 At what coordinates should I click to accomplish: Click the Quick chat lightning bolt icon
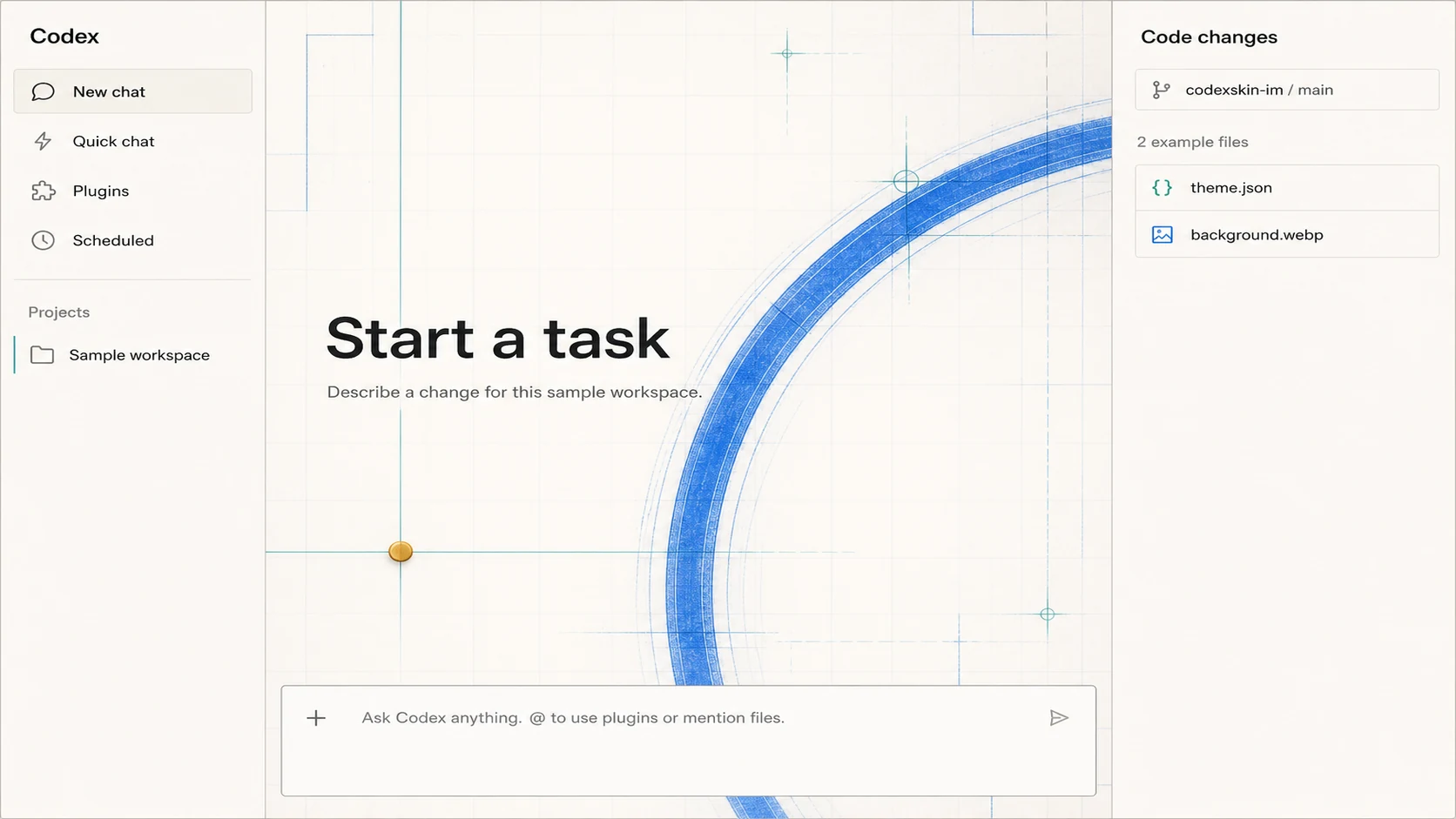tap(43, 141)
